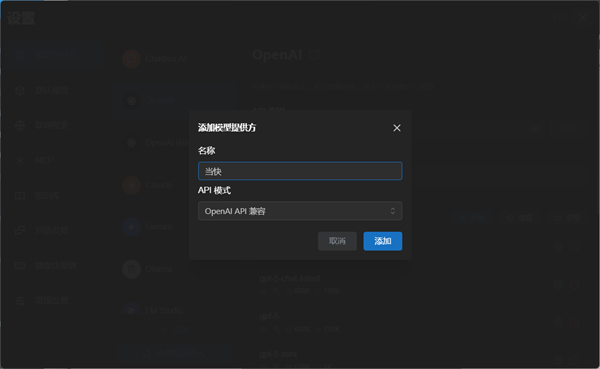The width and height of the screenshot is (600, 369).
Task: Close the 添加模型提供方 dialog with X
Action: (x=397, y=128)
